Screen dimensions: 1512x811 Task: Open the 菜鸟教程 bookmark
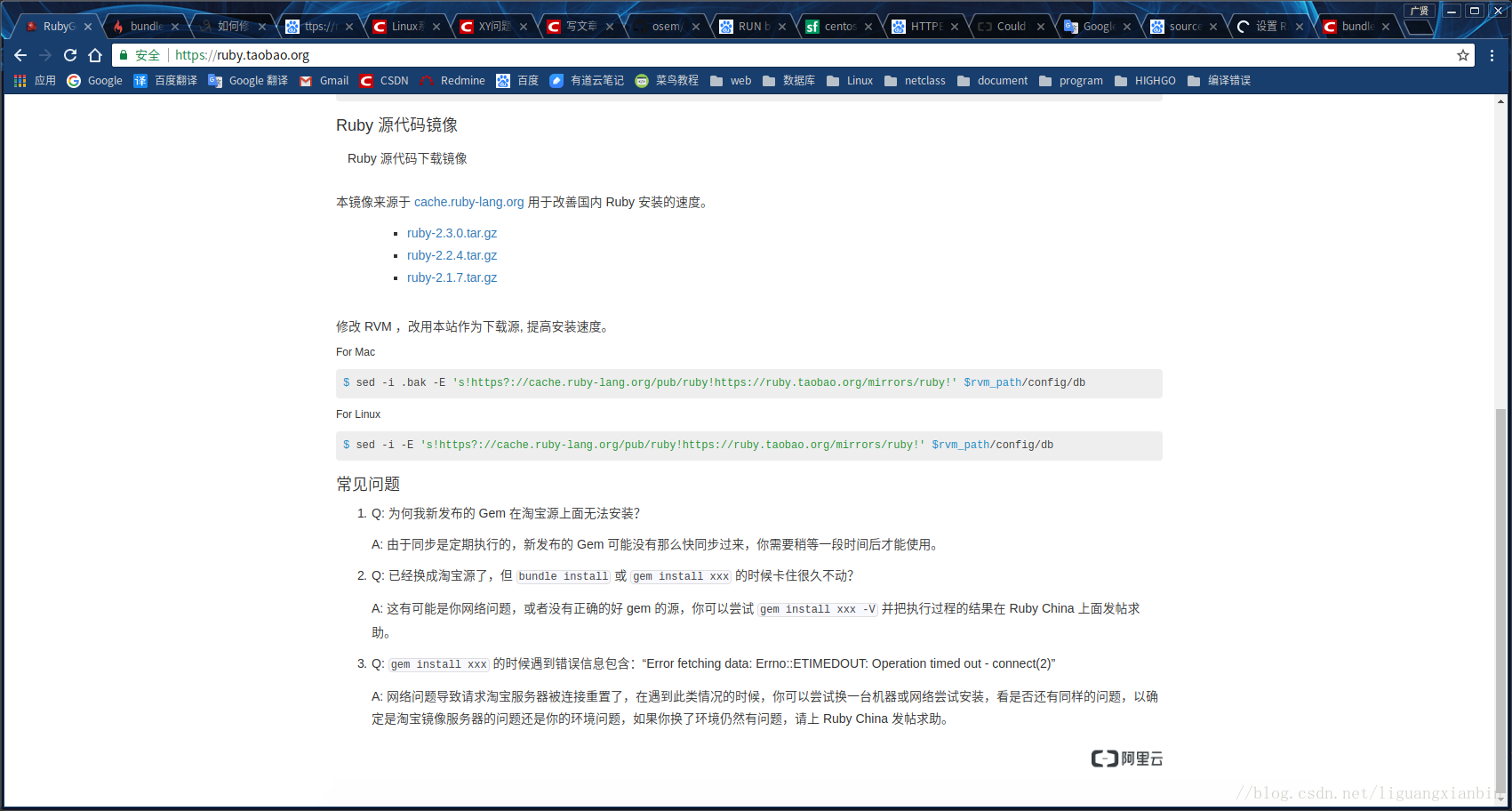pos(667,81)
